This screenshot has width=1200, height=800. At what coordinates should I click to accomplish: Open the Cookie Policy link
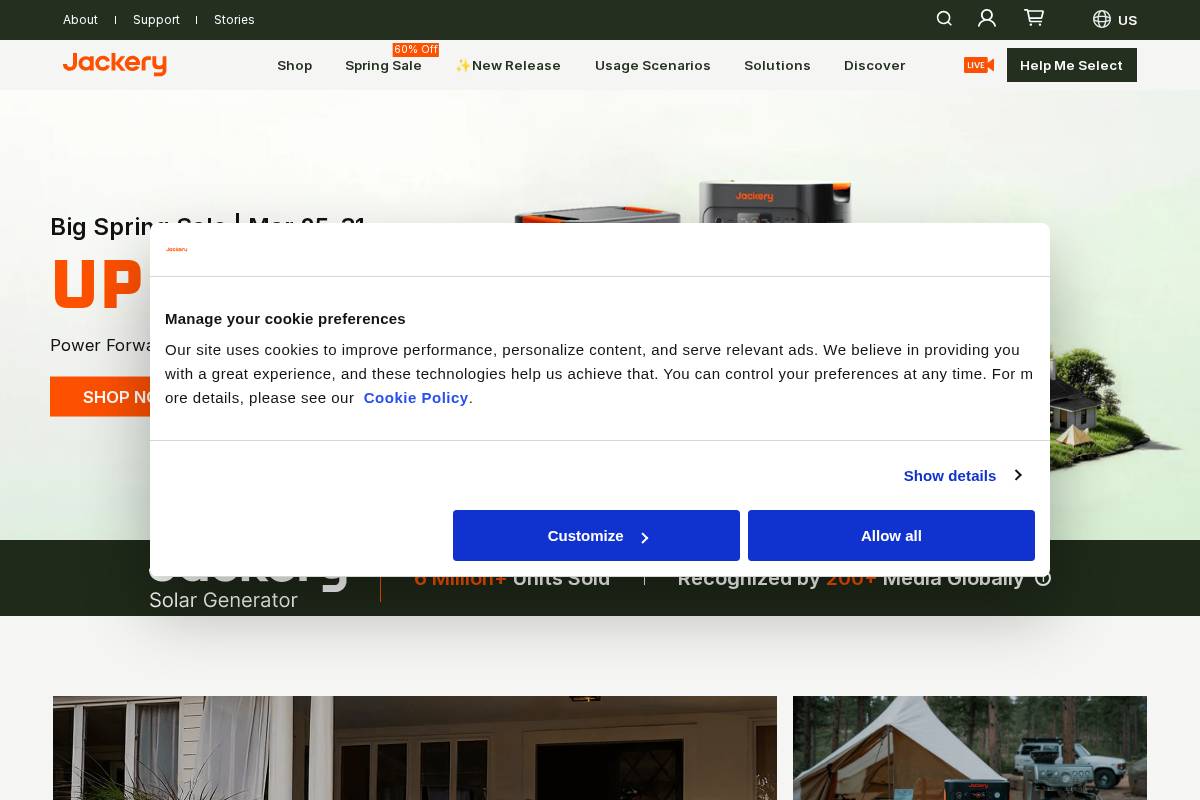416,397
